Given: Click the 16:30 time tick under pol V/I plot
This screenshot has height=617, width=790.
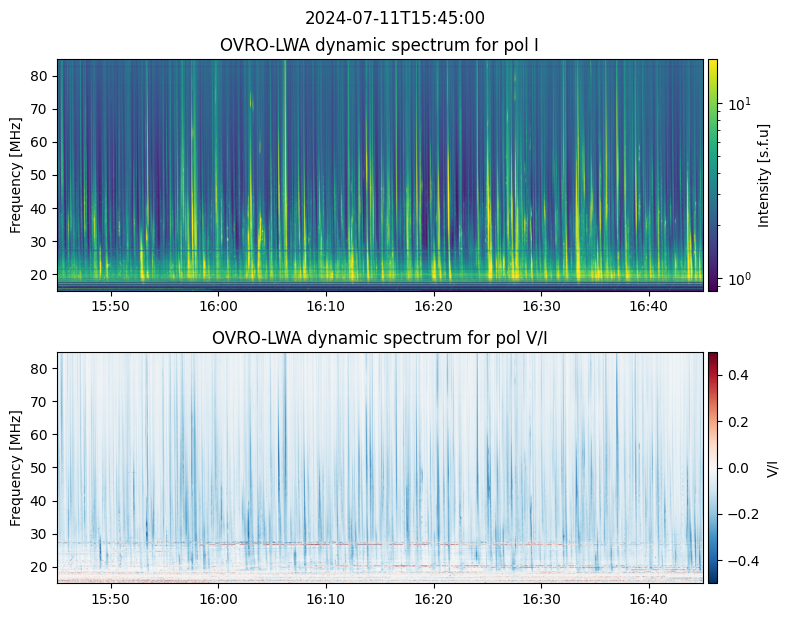Looking at the screenshot, I should (x=541, y=598).
